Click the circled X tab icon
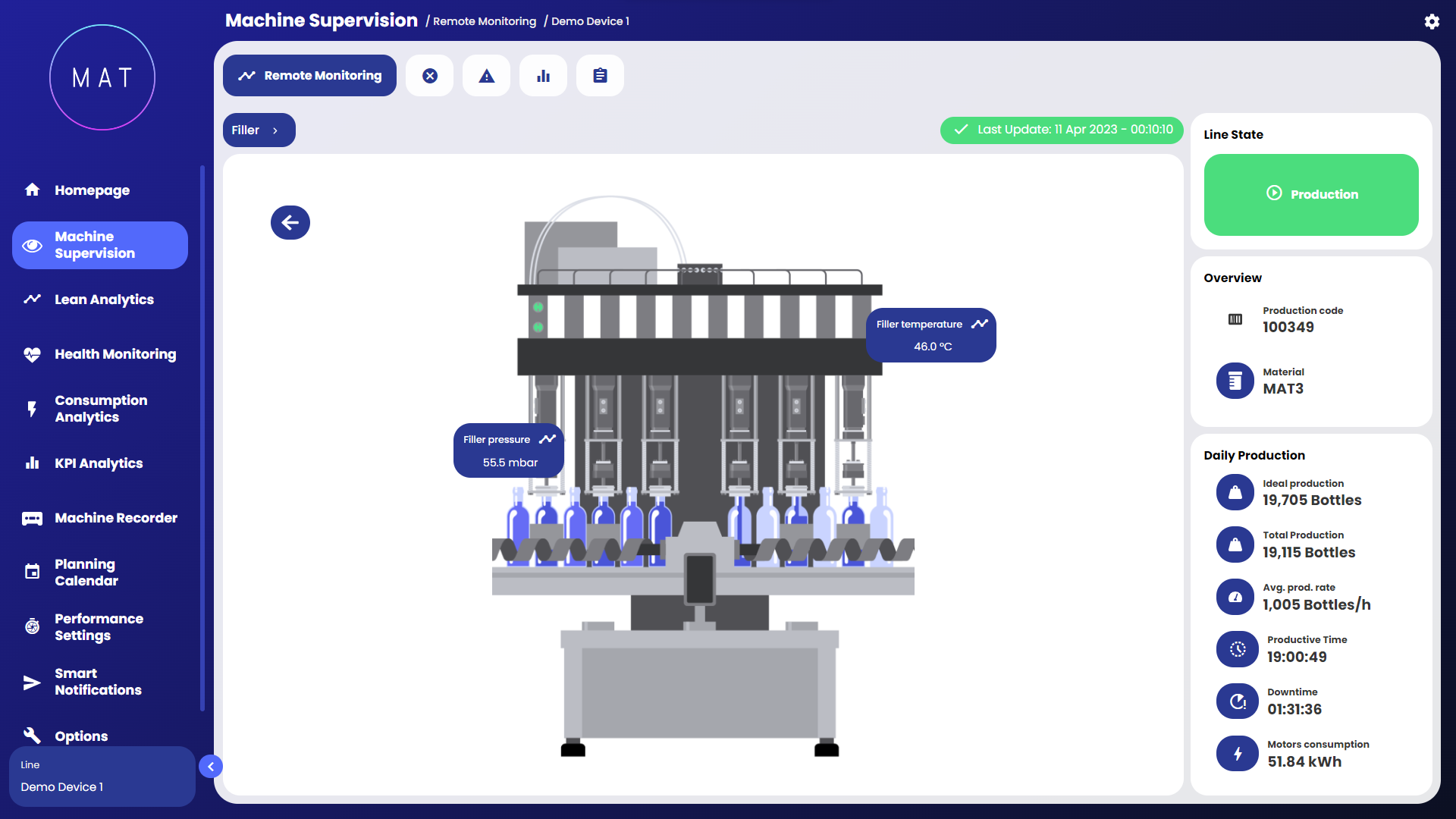Screen dimensions: 1456x819 click(429, 76)
